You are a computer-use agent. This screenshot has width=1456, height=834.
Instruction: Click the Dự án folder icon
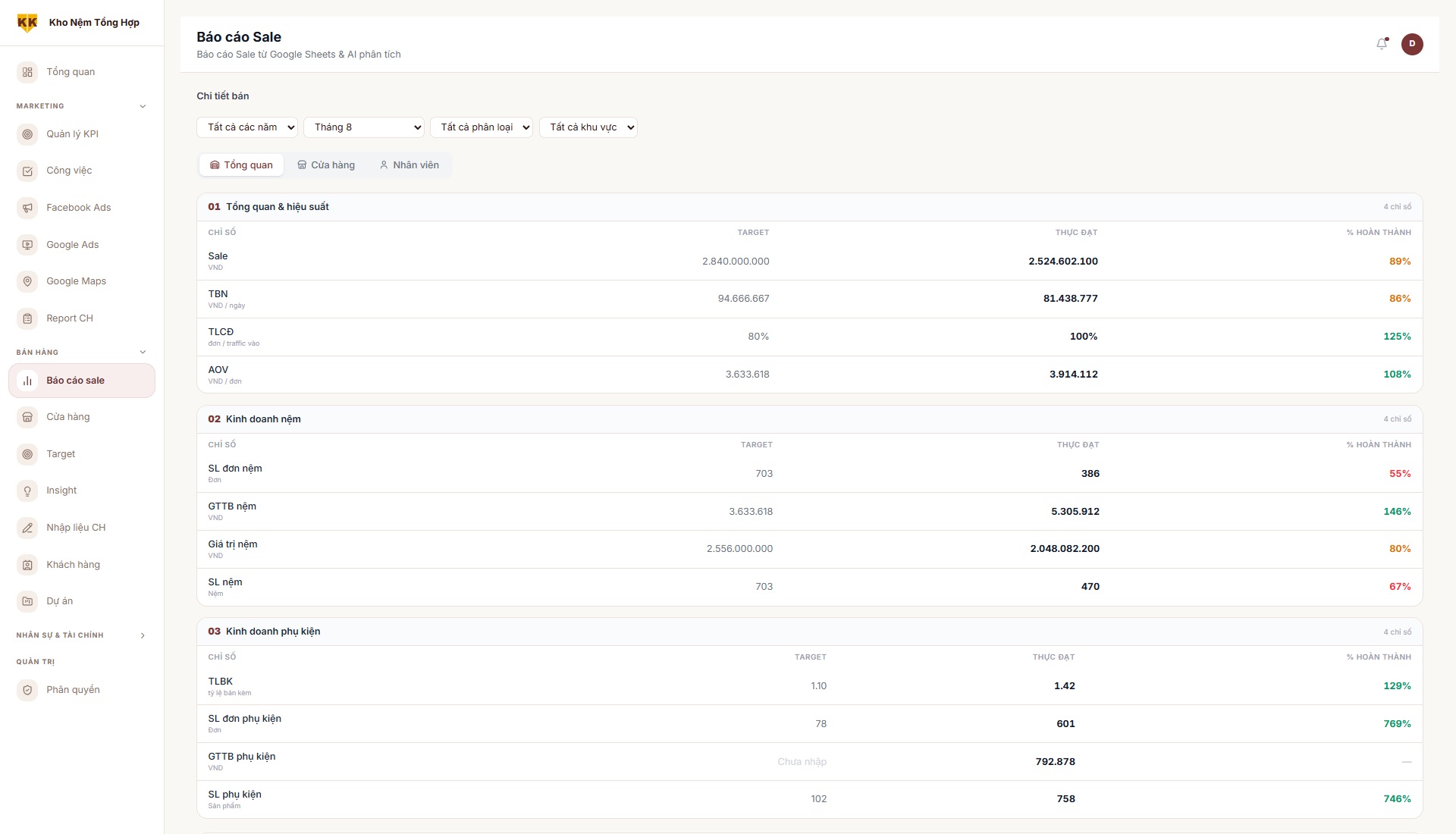(27, 601)
